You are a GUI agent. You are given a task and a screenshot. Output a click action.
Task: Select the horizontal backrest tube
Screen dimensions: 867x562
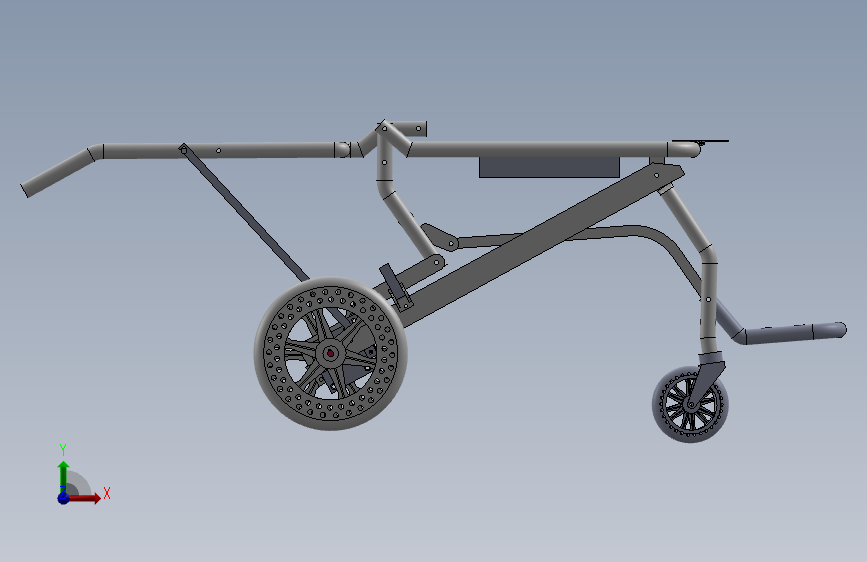pyautogui.click(x=218, y=150)
